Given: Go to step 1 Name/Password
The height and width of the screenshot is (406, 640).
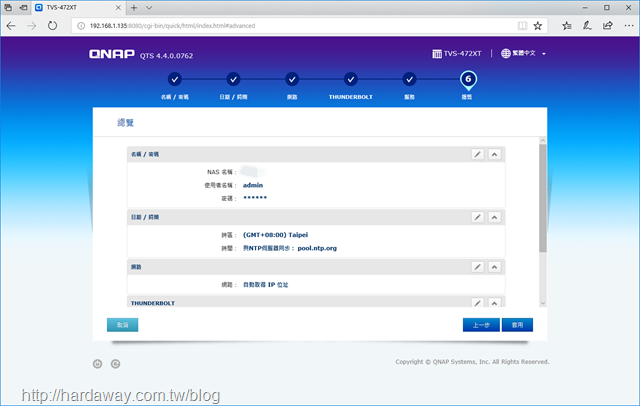Looking at the screenshot, I should (175, 79).
